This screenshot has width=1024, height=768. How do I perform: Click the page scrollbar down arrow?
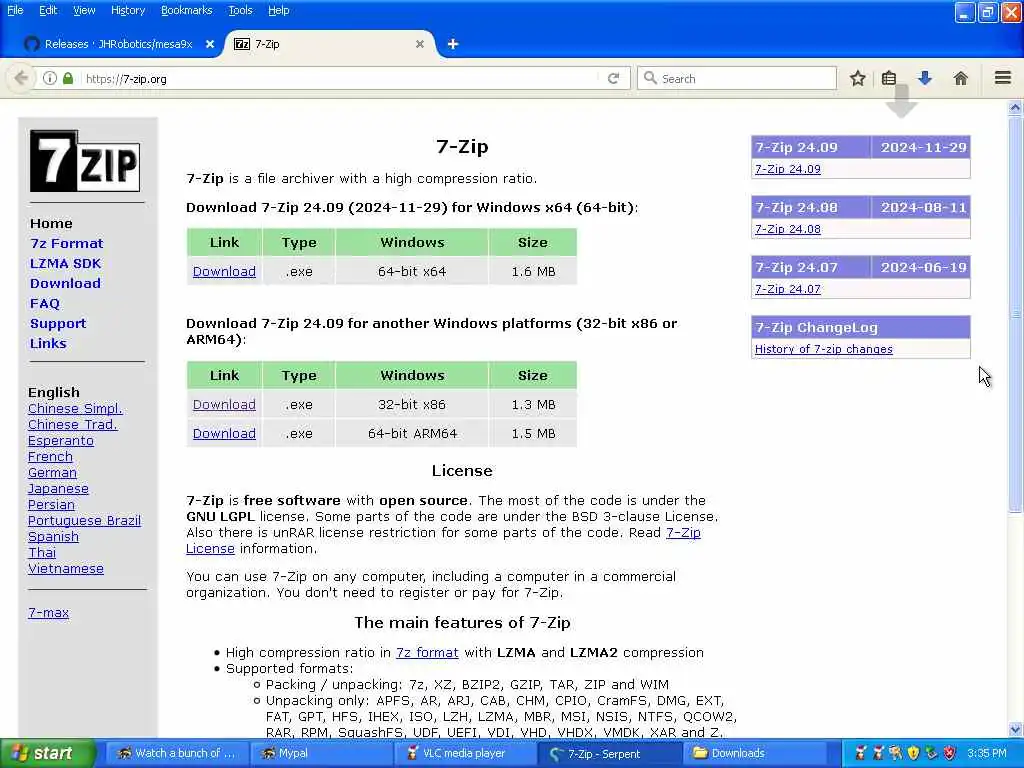click(1015, 729)
